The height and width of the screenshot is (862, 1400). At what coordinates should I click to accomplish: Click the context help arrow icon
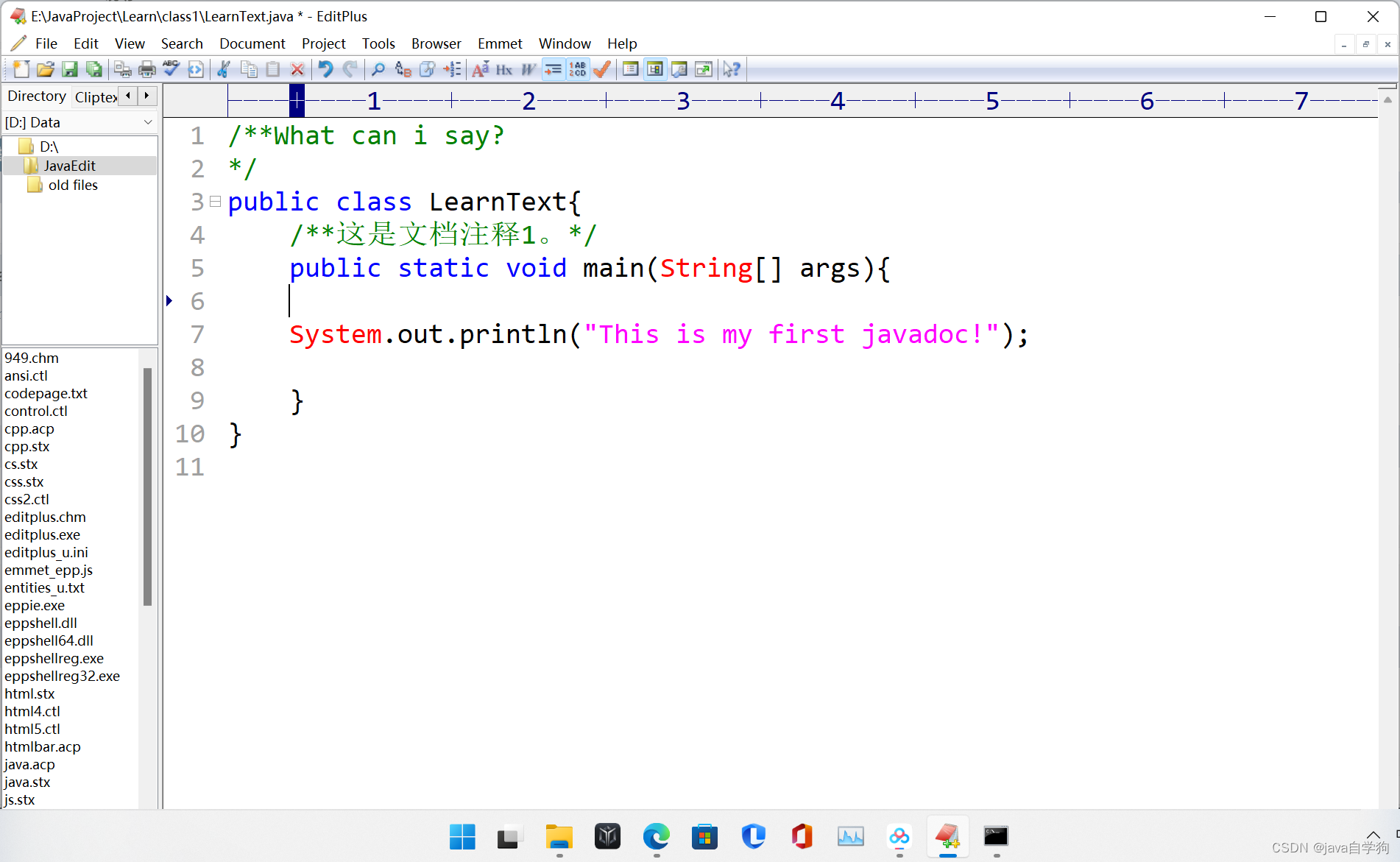(732, 69)
